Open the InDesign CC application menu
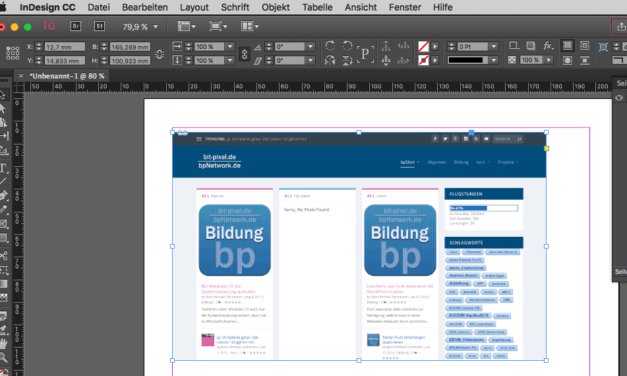The width and height of the screenshot is (627, 376). (48, 7)
